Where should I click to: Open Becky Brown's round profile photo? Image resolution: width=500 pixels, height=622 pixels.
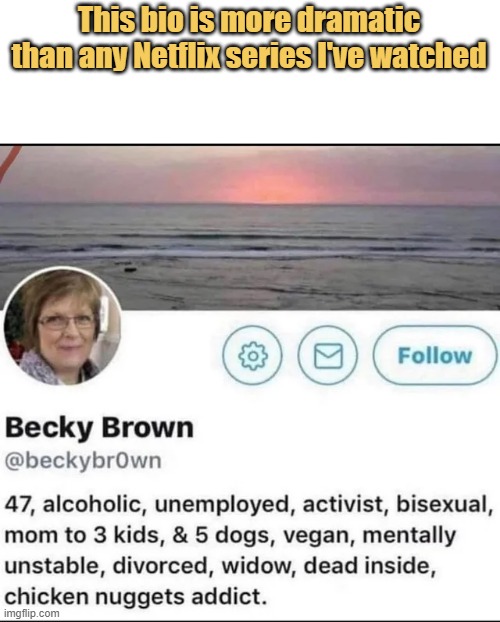coord(62,326)
